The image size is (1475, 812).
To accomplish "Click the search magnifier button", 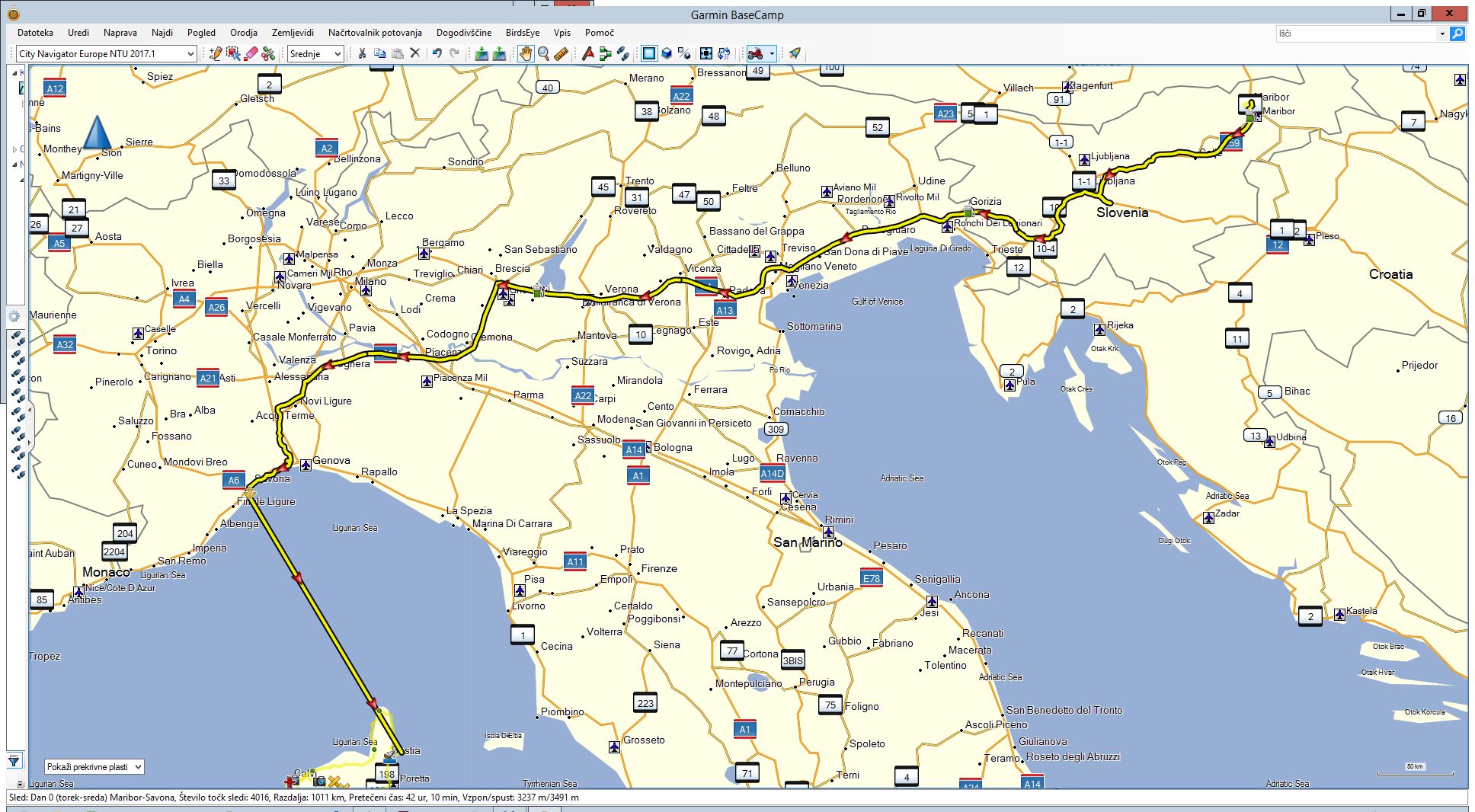I will (x=1457, y=34).
